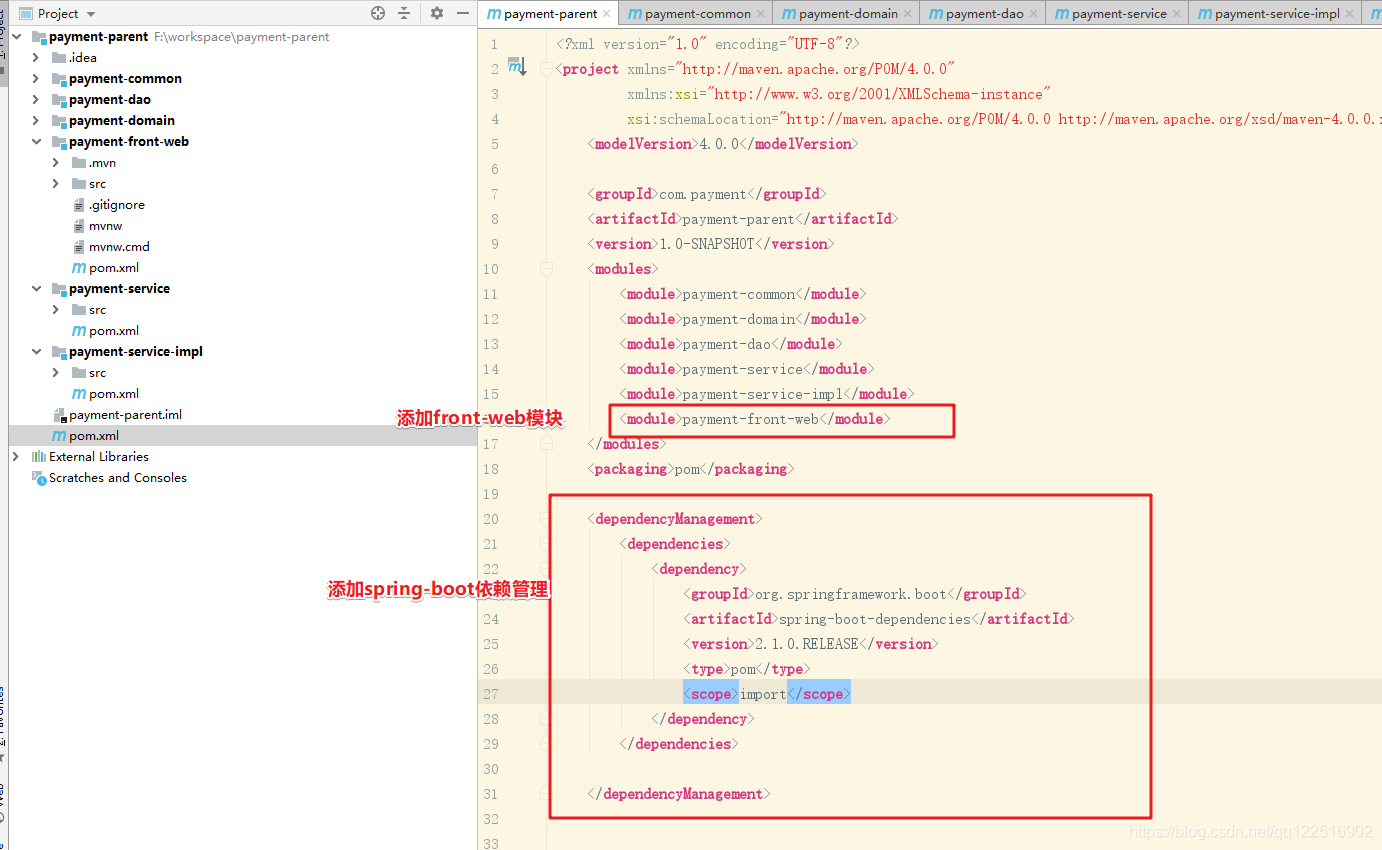Click the mvnw.cmd file icon
Screen dimensions: 1382x850
79,247
